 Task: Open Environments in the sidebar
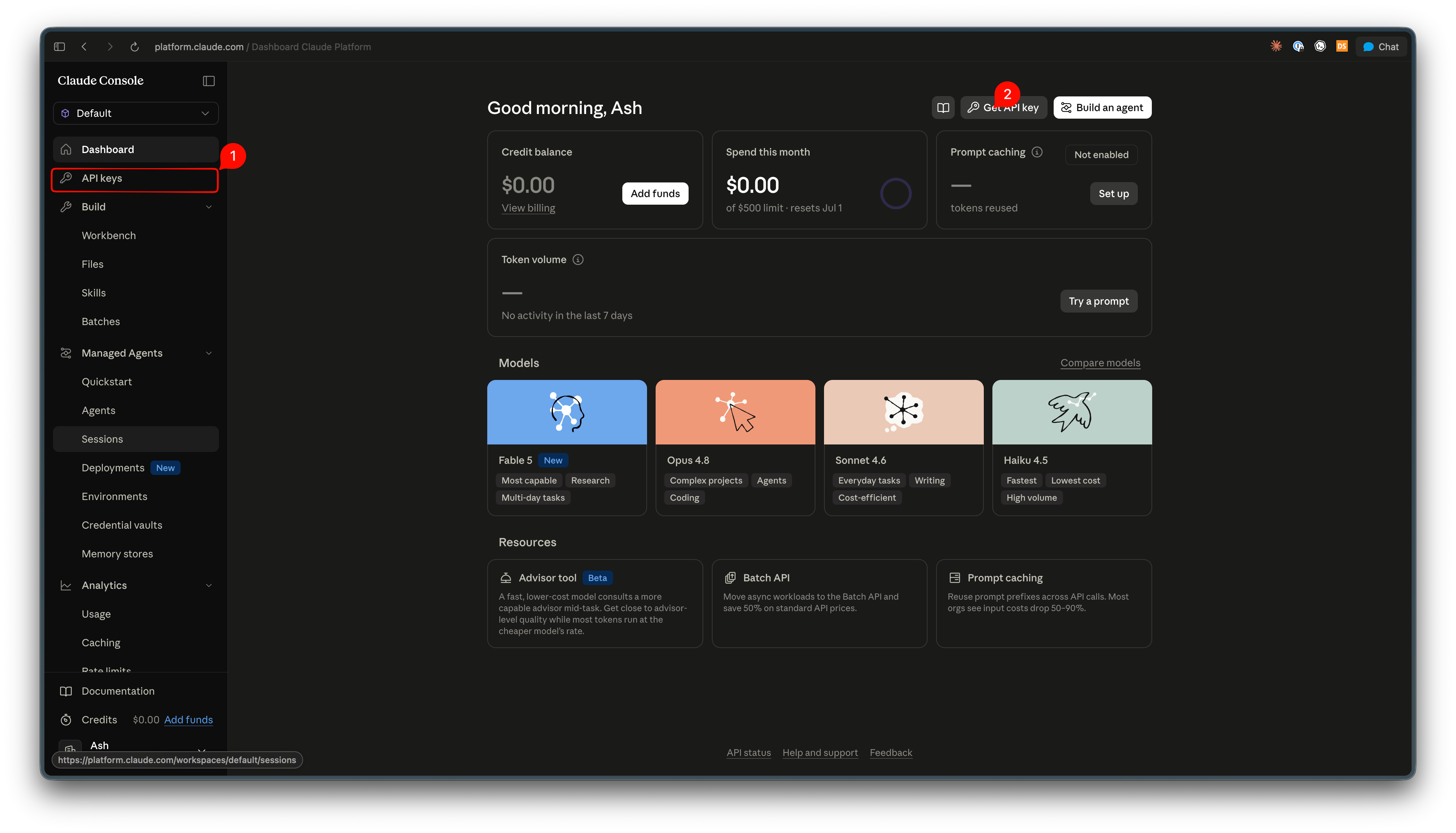coord(114,496)
